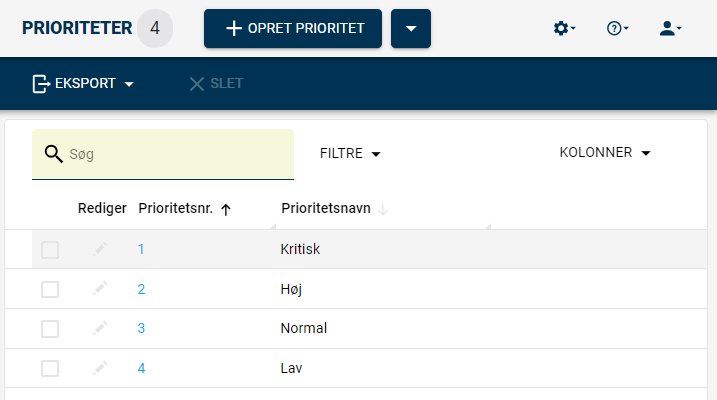Open the help question mark menu
717x400 pixels.
click(x=617, y=28)
